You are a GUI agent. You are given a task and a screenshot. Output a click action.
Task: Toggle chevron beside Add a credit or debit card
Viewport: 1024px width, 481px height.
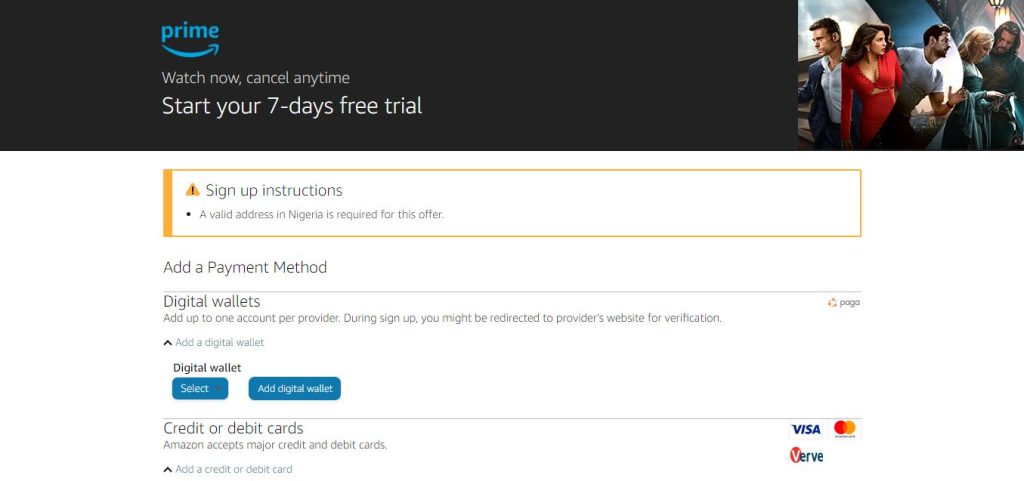(168, 470)
